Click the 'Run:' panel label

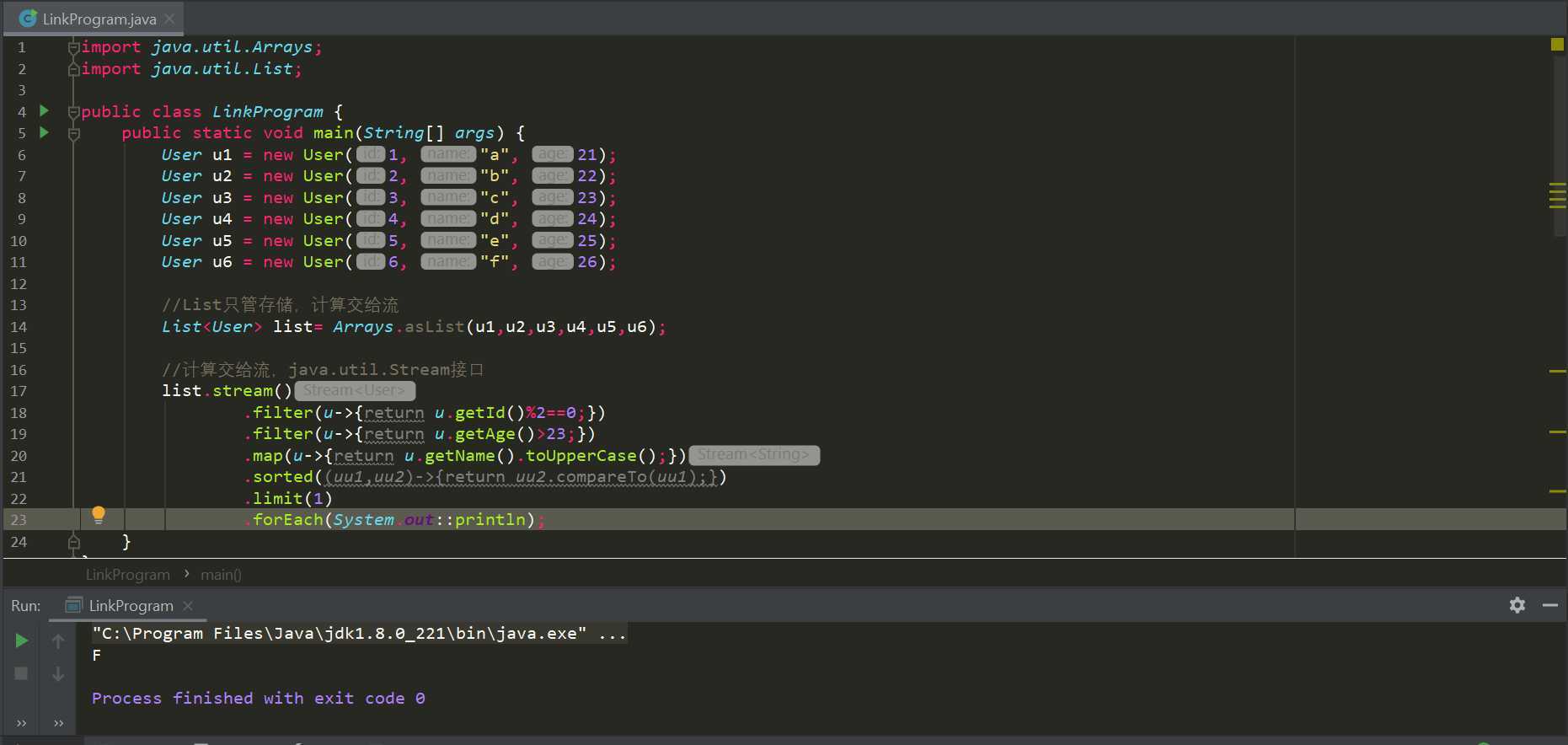tap(26, 606)
